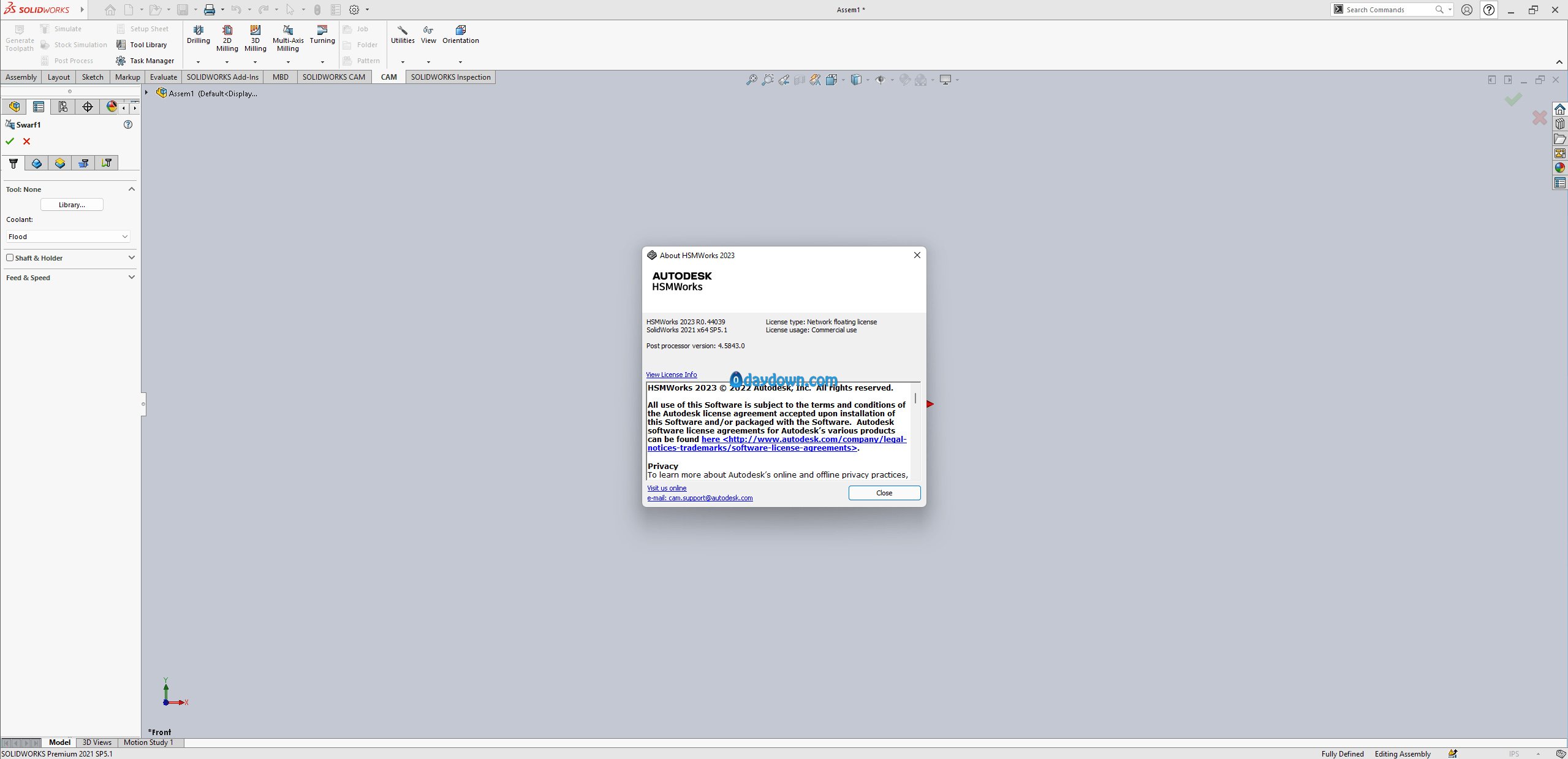Open File Explorer tab in task pane
This screenshot has height=759, width=1568.
pyautogui.click(x=1560, y=139)
